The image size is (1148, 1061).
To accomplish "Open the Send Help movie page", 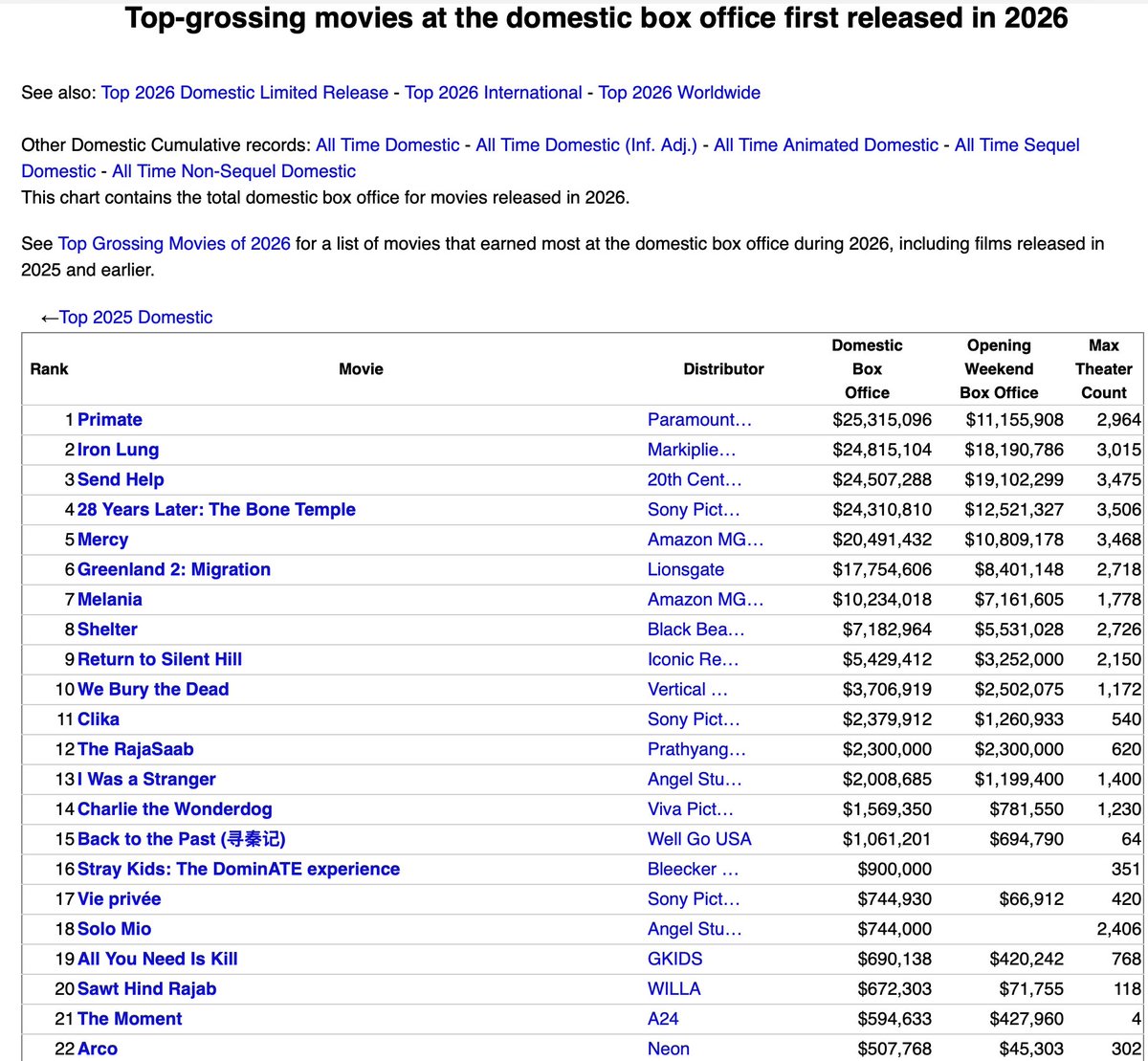I will 121,480.
